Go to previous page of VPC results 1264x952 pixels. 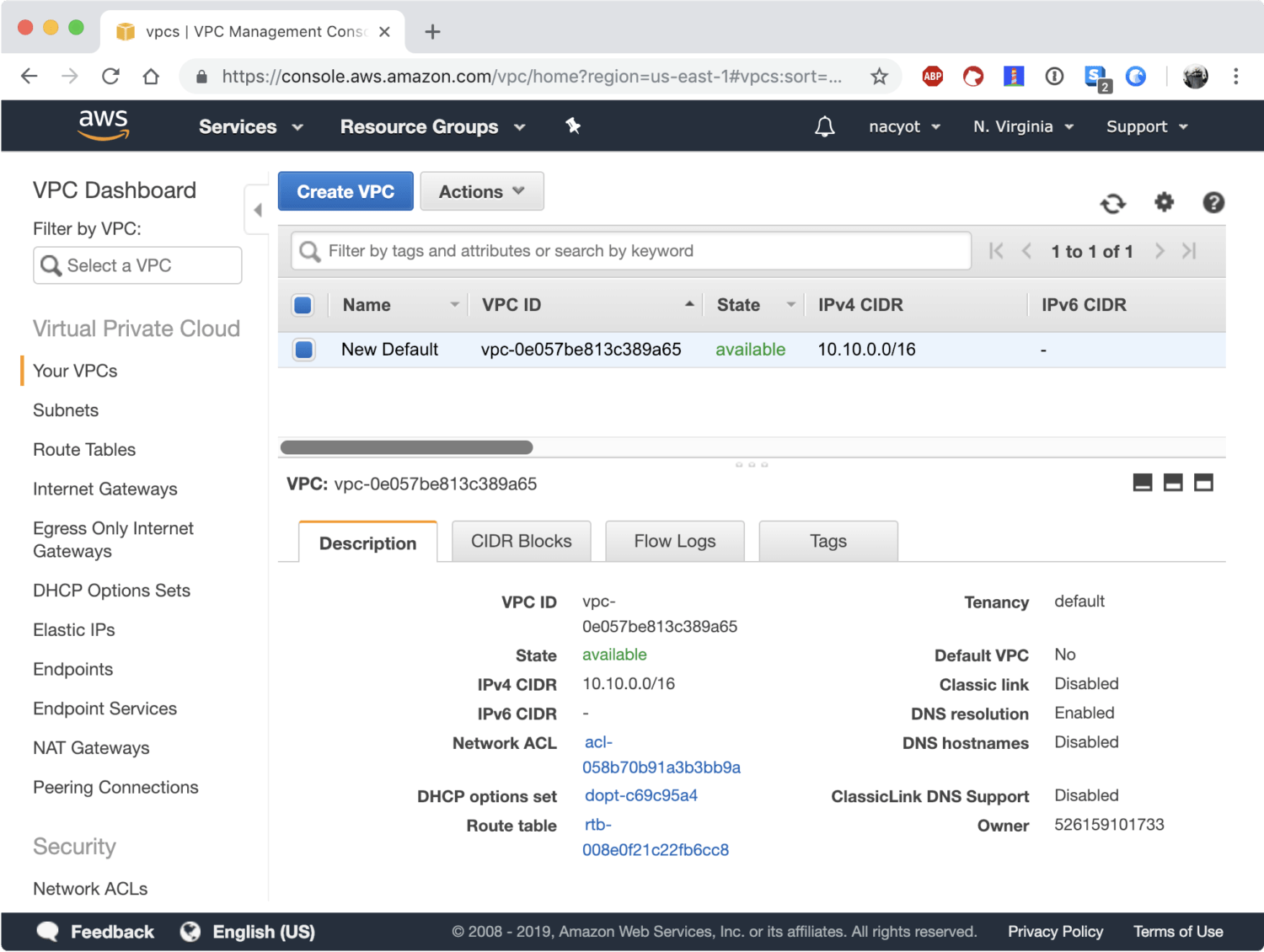1026,251
